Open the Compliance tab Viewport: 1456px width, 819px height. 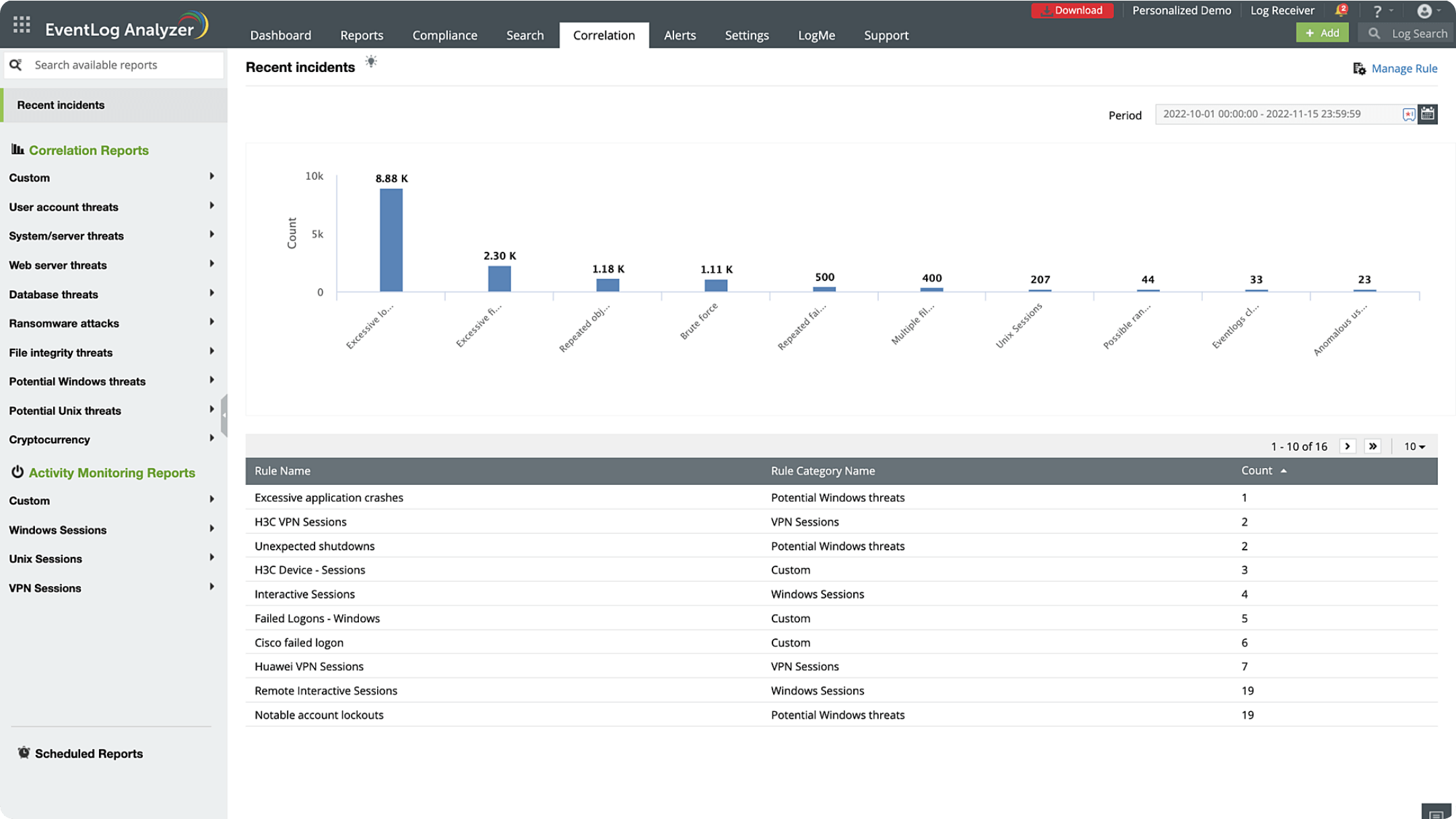444,35
